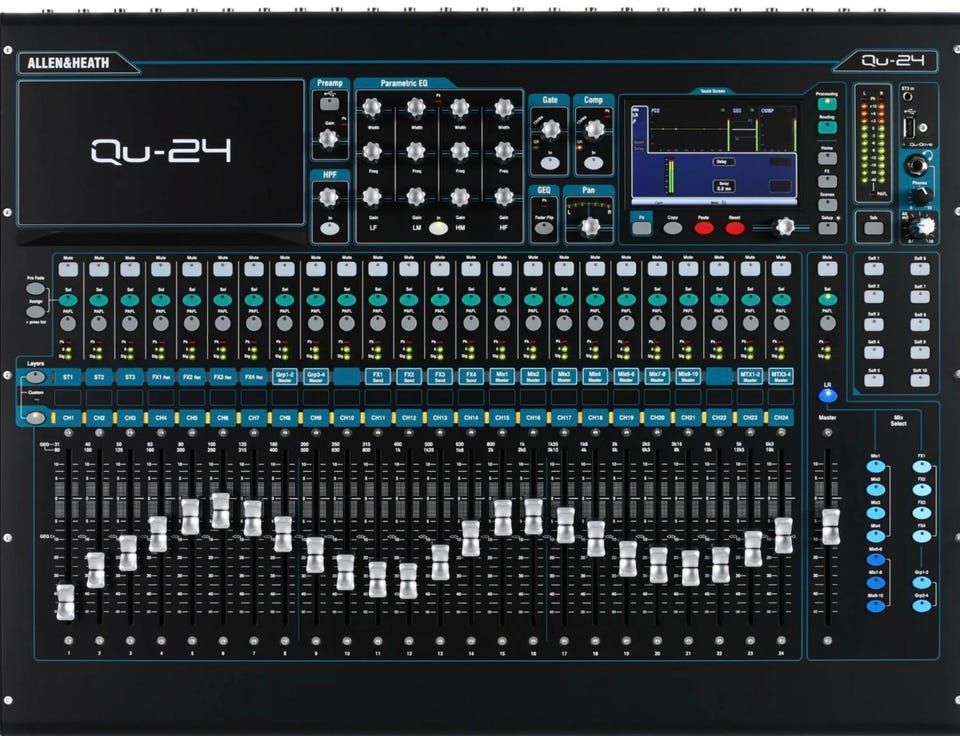Choose FX1 in the Mix Select section
Screen dimensions: 960x736
[x=921, y=467]
